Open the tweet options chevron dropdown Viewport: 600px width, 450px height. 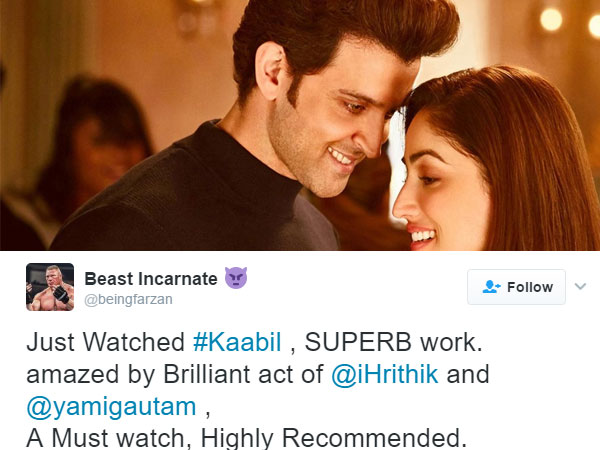pos(580,287)
